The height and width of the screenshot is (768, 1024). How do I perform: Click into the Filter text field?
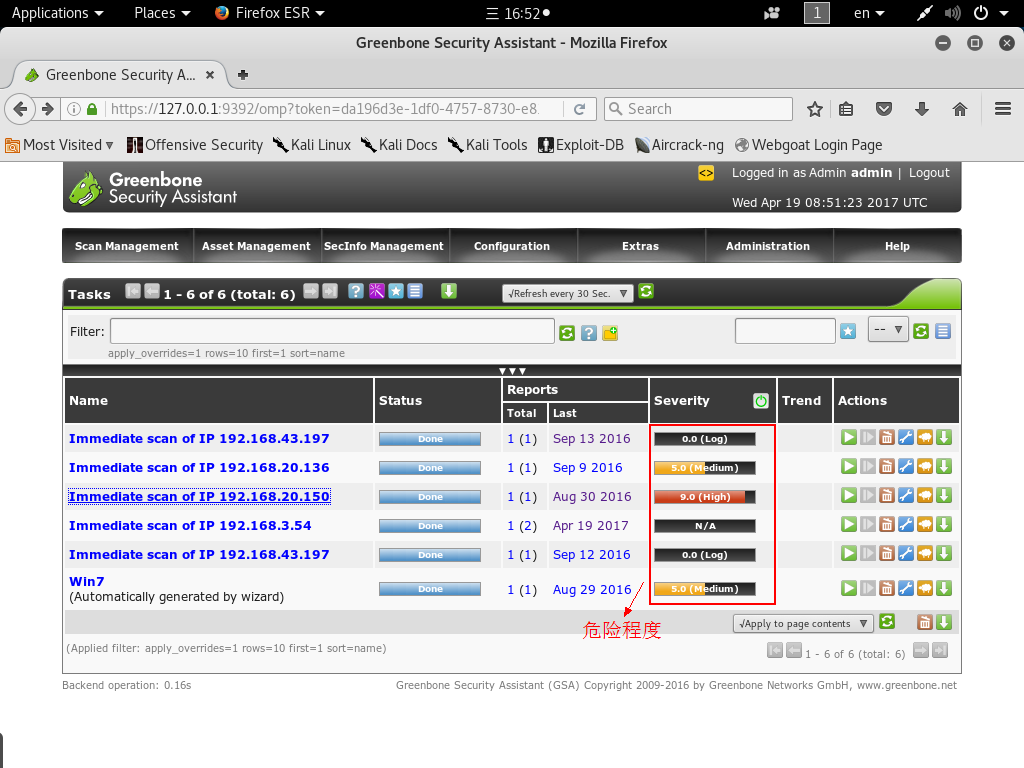tap(332, 331)
